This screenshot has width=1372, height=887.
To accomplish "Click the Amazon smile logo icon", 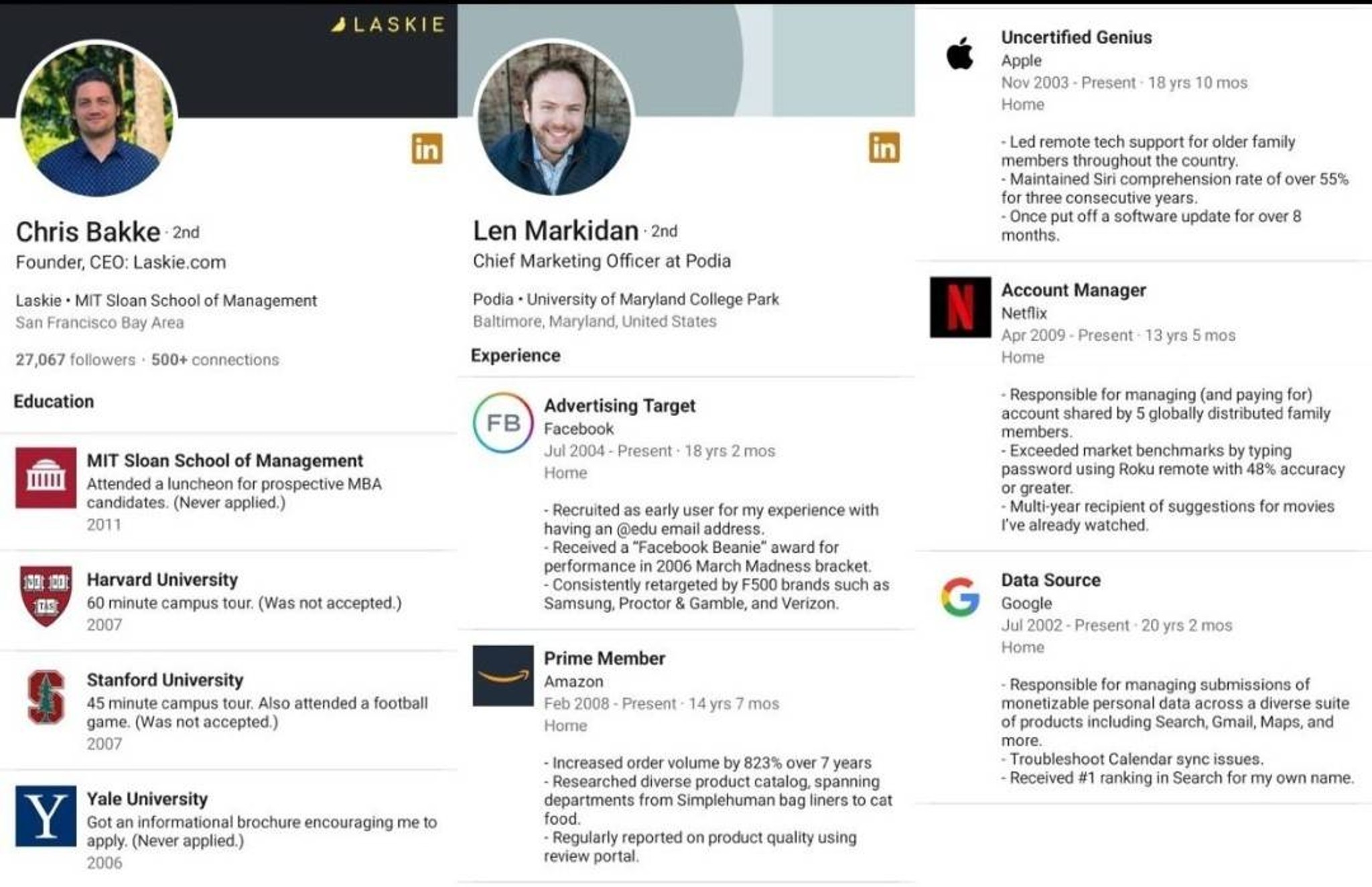I will tap(503, 675).
